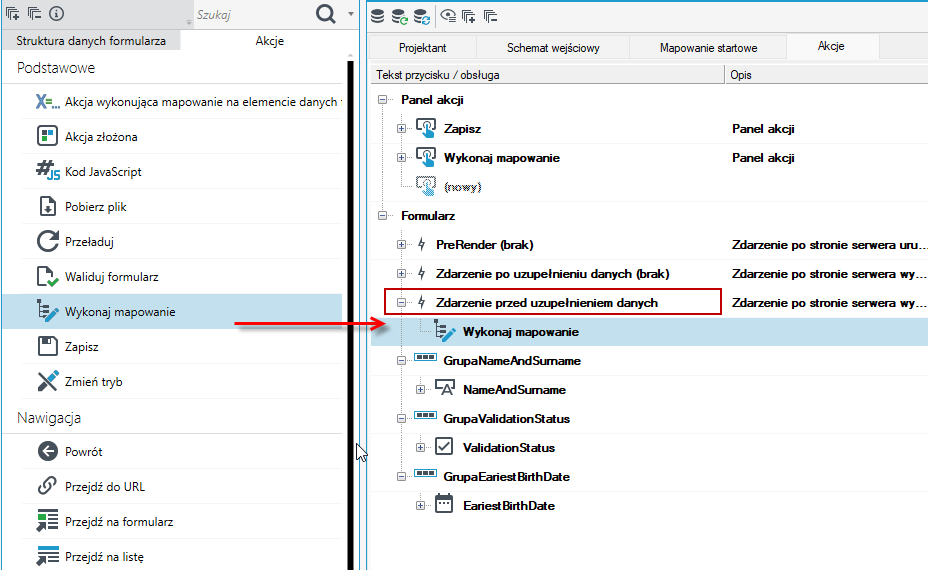The image size is (928, 570).
Task: Collapse the Panel akcji node
Action: (x=382, y=99)
